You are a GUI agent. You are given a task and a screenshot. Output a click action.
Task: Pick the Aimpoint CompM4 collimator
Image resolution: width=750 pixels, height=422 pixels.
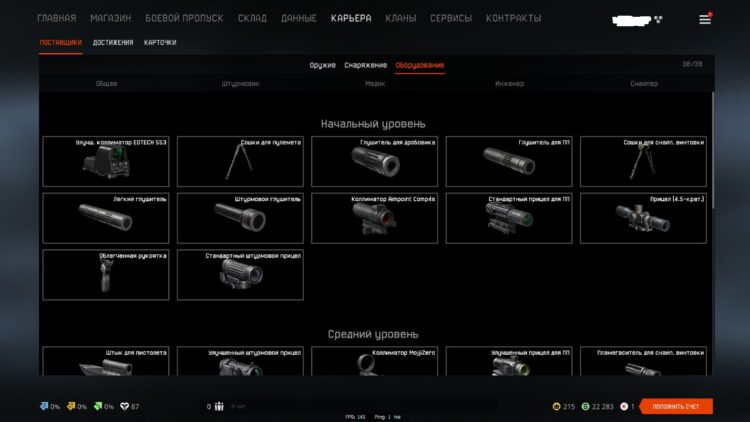tap(375, 218)
